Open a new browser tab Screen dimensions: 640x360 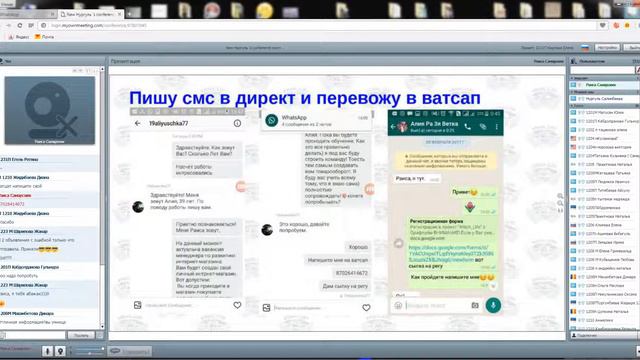[130, 14]
